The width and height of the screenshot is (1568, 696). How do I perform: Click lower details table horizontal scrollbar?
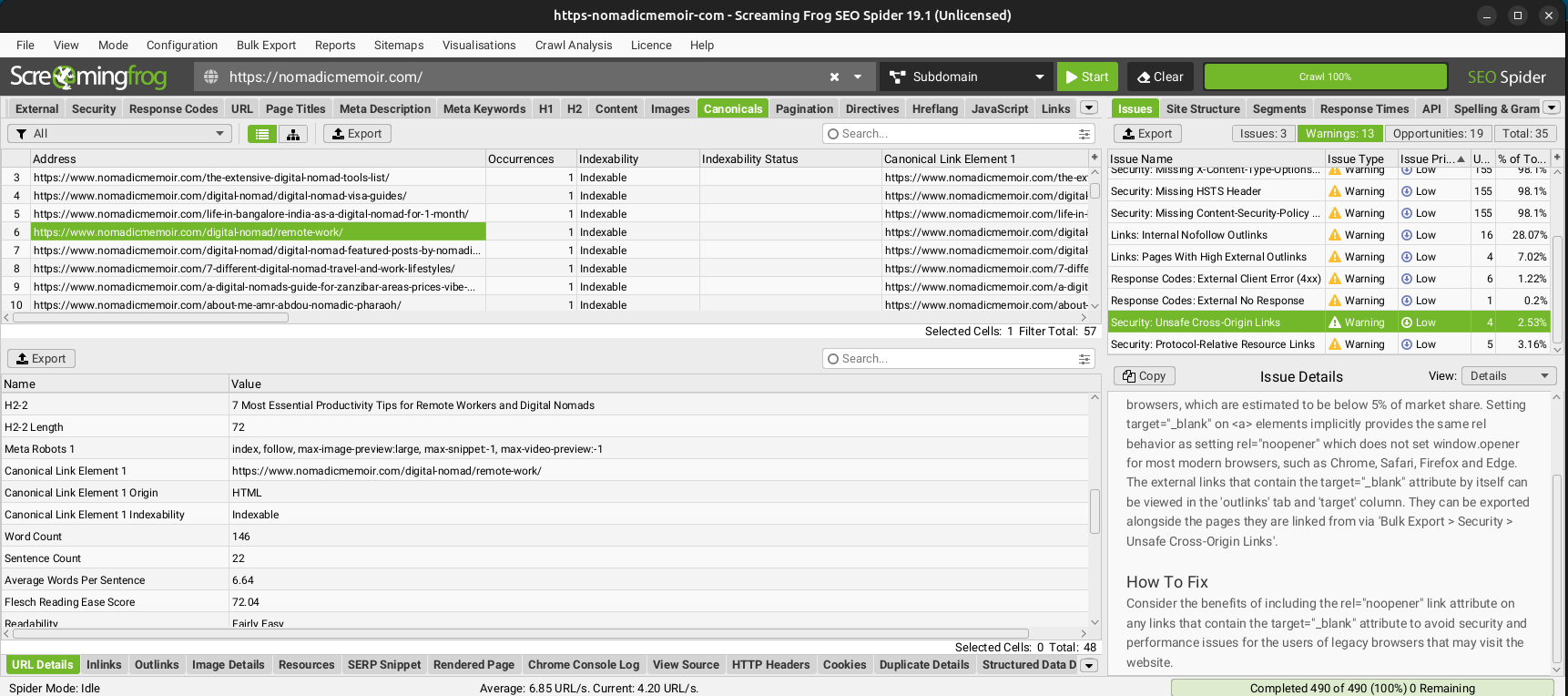519,633
